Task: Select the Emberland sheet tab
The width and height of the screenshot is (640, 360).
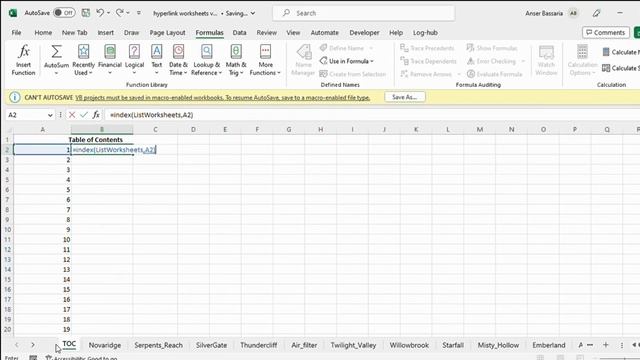Action: pyautogui.click(x=549, y=345)
